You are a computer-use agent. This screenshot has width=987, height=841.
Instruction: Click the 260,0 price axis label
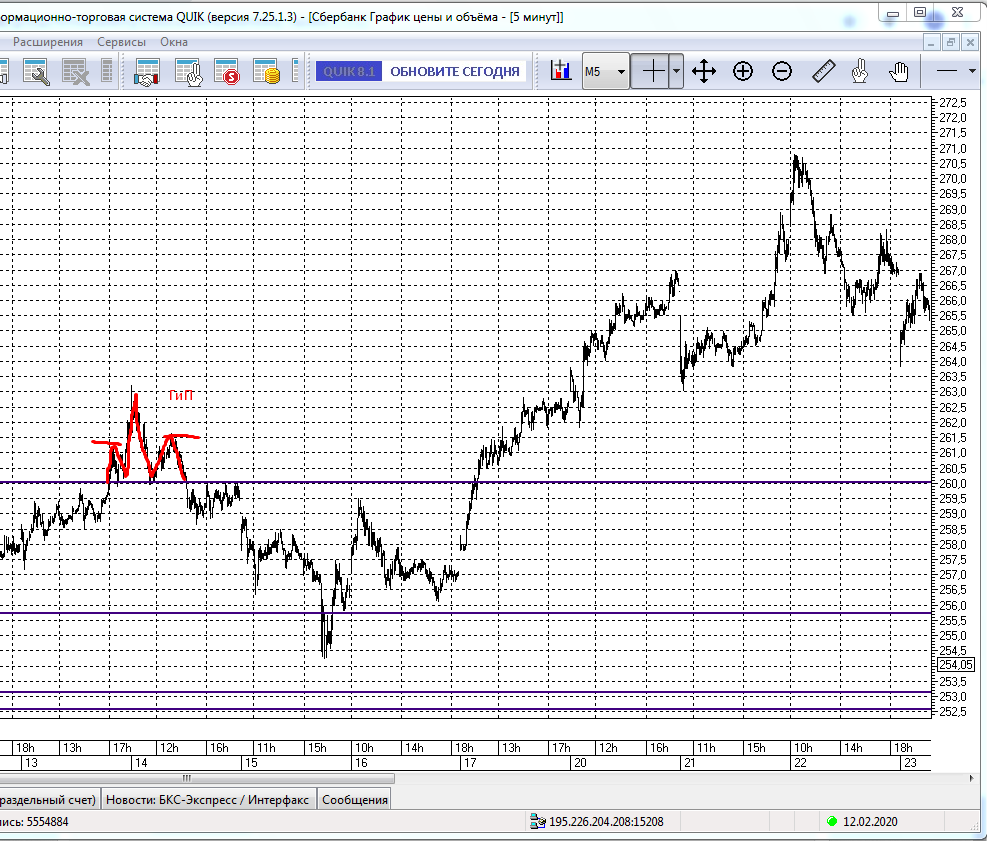[x=952, y=483]
